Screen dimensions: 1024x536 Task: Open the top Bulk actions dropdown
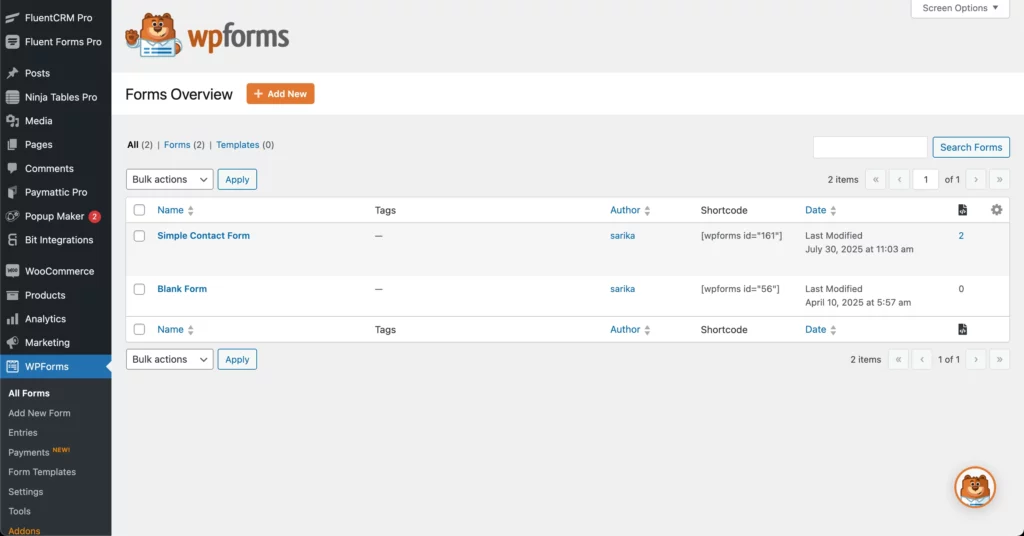170,179
